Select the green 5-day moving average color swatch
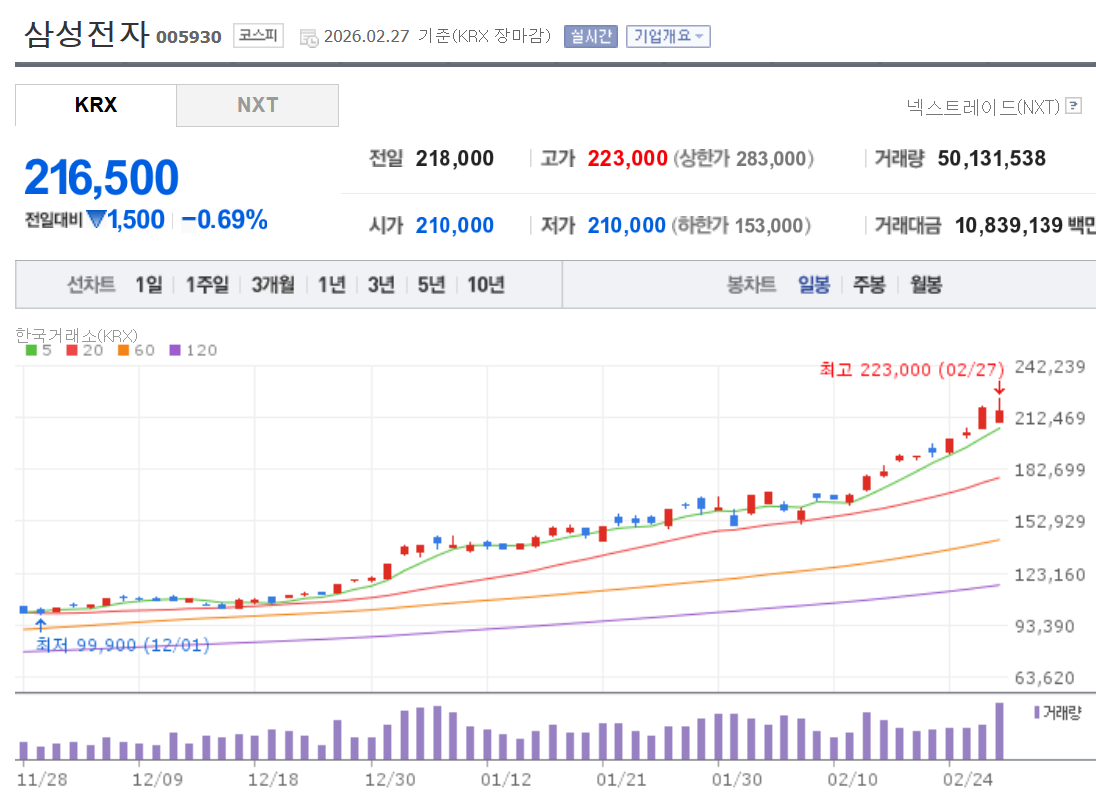 pyautogui.click(x=30, y=351)
